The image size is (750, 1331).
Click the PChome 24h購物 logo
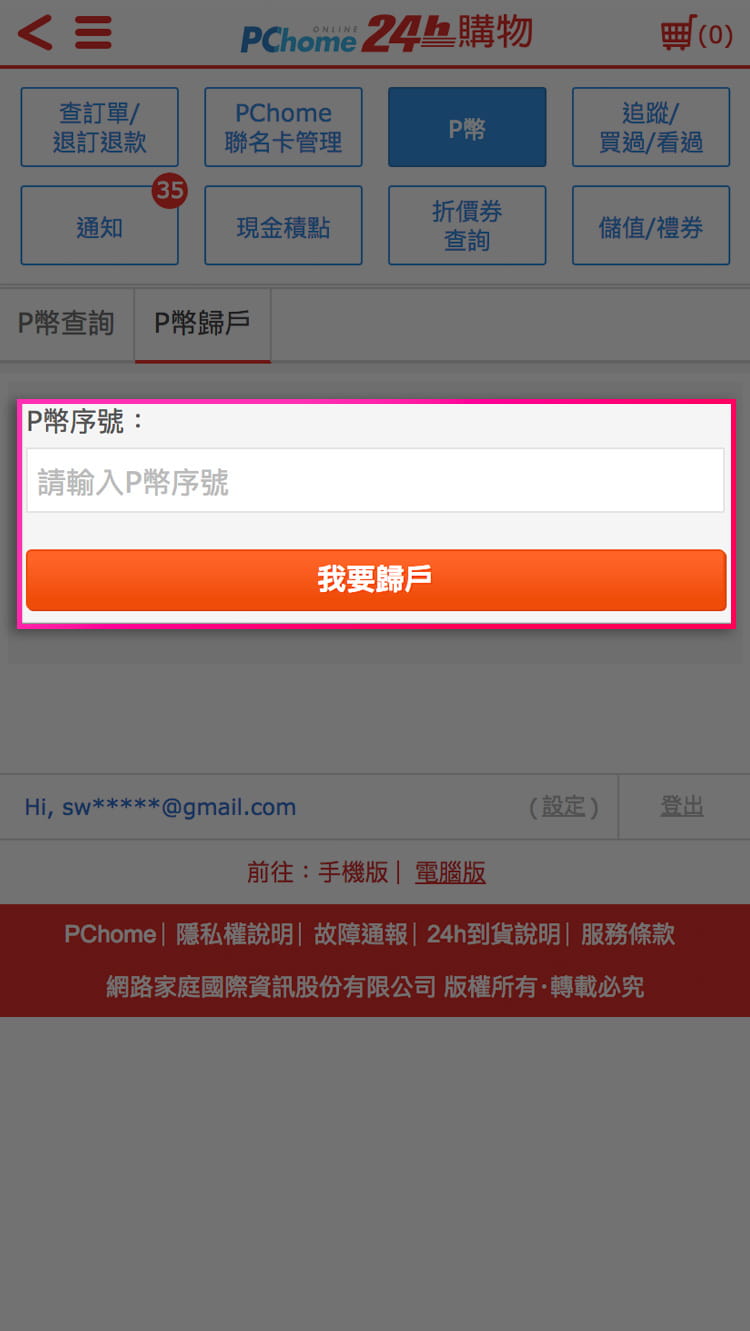(386, 34)
